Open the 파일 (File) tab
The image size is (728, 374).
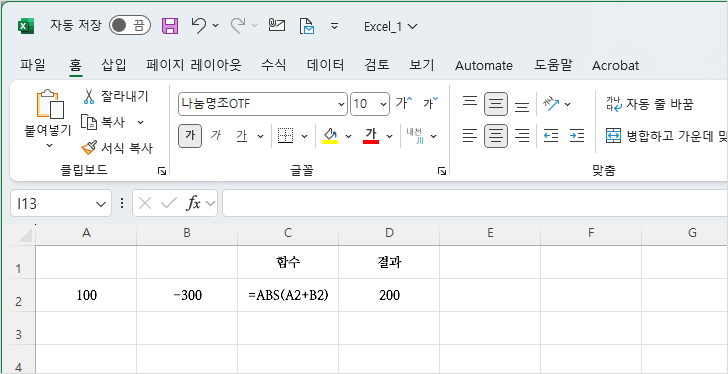[32, 65]
